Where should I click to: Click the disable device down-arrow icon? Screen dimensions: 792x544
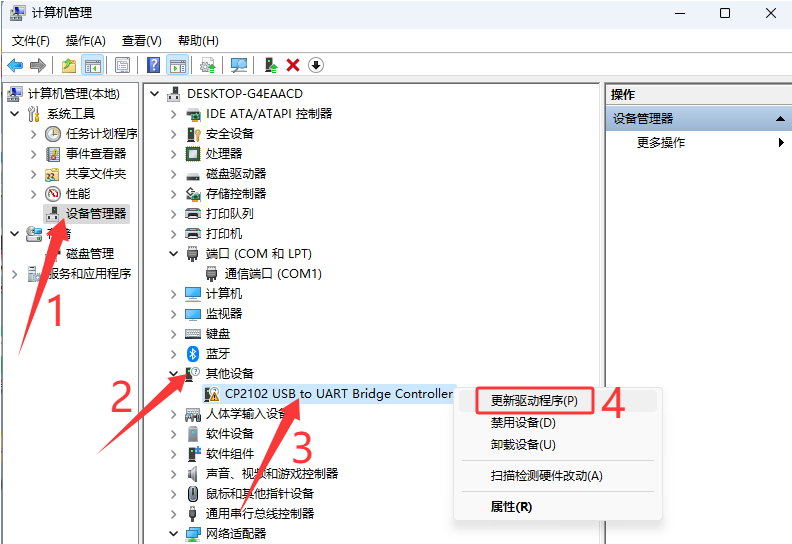(316, 65)
